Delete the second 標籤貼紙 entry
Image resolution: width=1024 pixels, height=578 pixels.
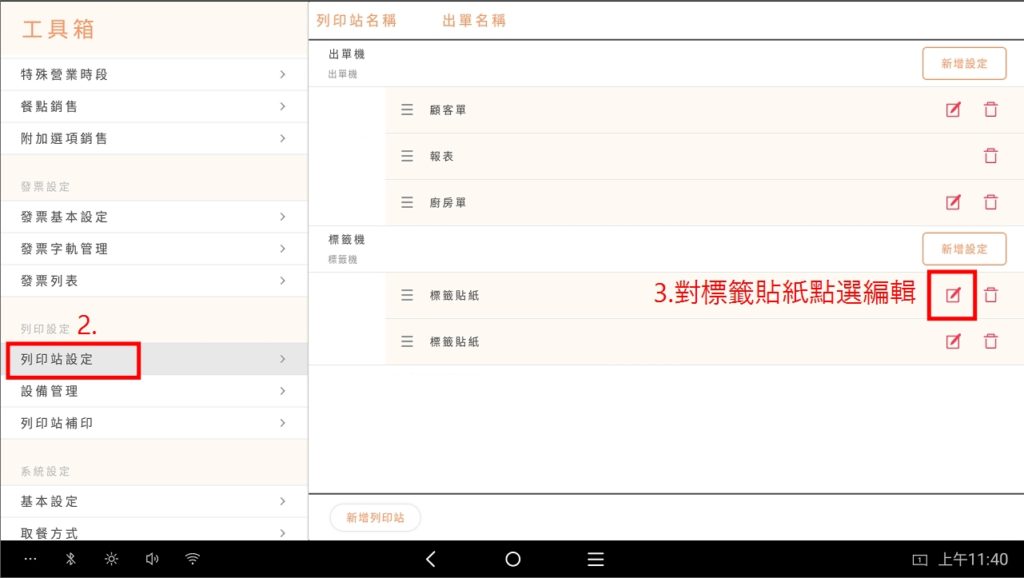990,341
